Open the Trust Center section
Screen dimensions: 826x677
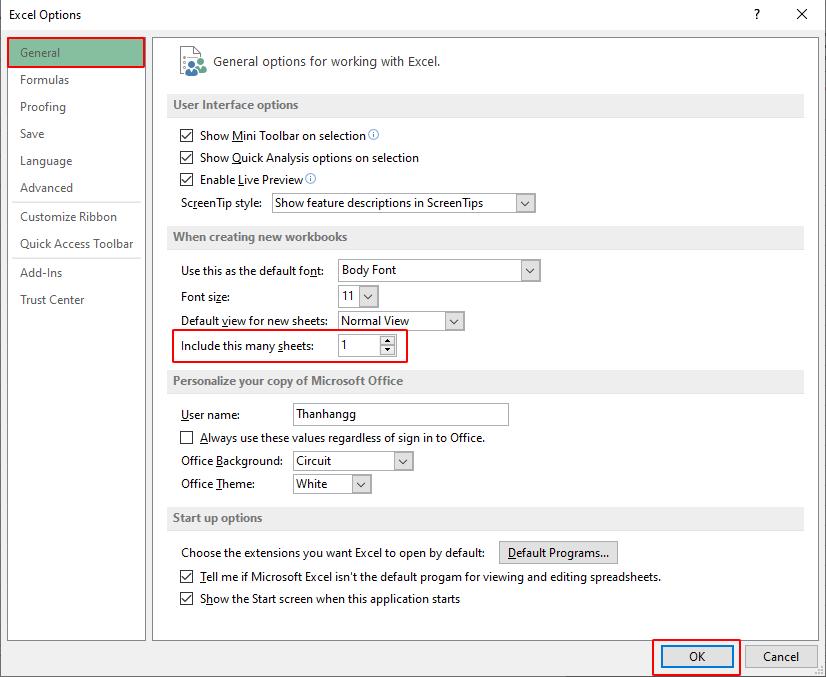[52, 299]
